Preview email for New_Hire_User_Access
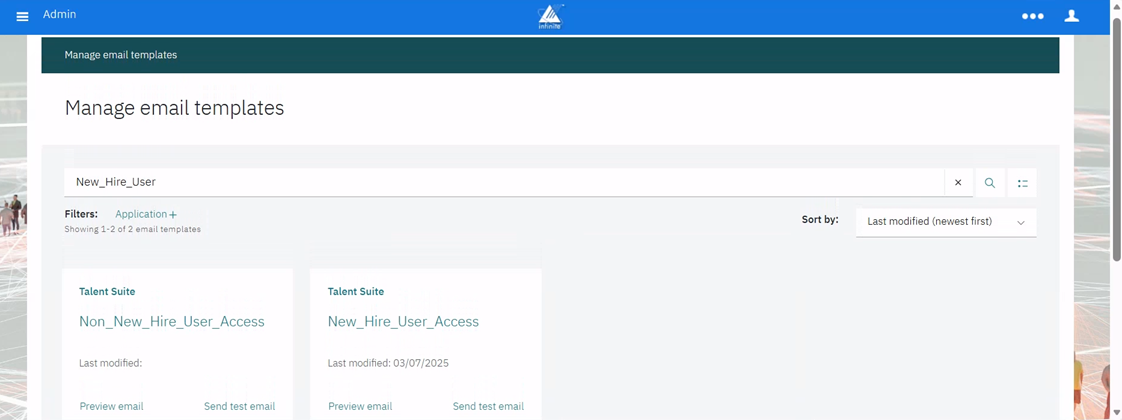The height and width of the screenshot is (420, 1122). click(x=360, y=406)
